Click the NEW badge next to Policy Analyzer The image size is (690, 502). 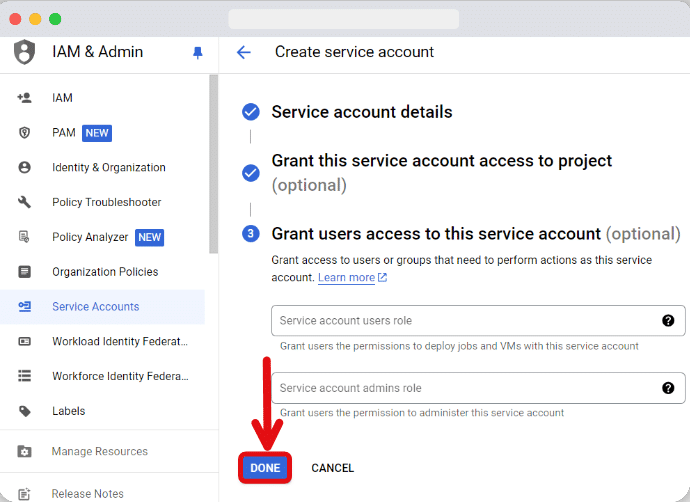(149, 237)
